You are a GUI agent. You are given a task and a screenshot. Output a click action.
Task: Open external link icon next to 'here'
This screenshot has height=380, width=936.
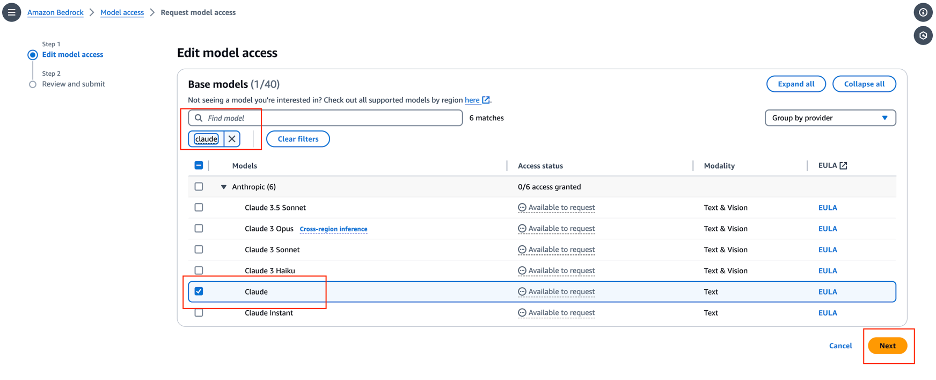click(x=487, y=100)
